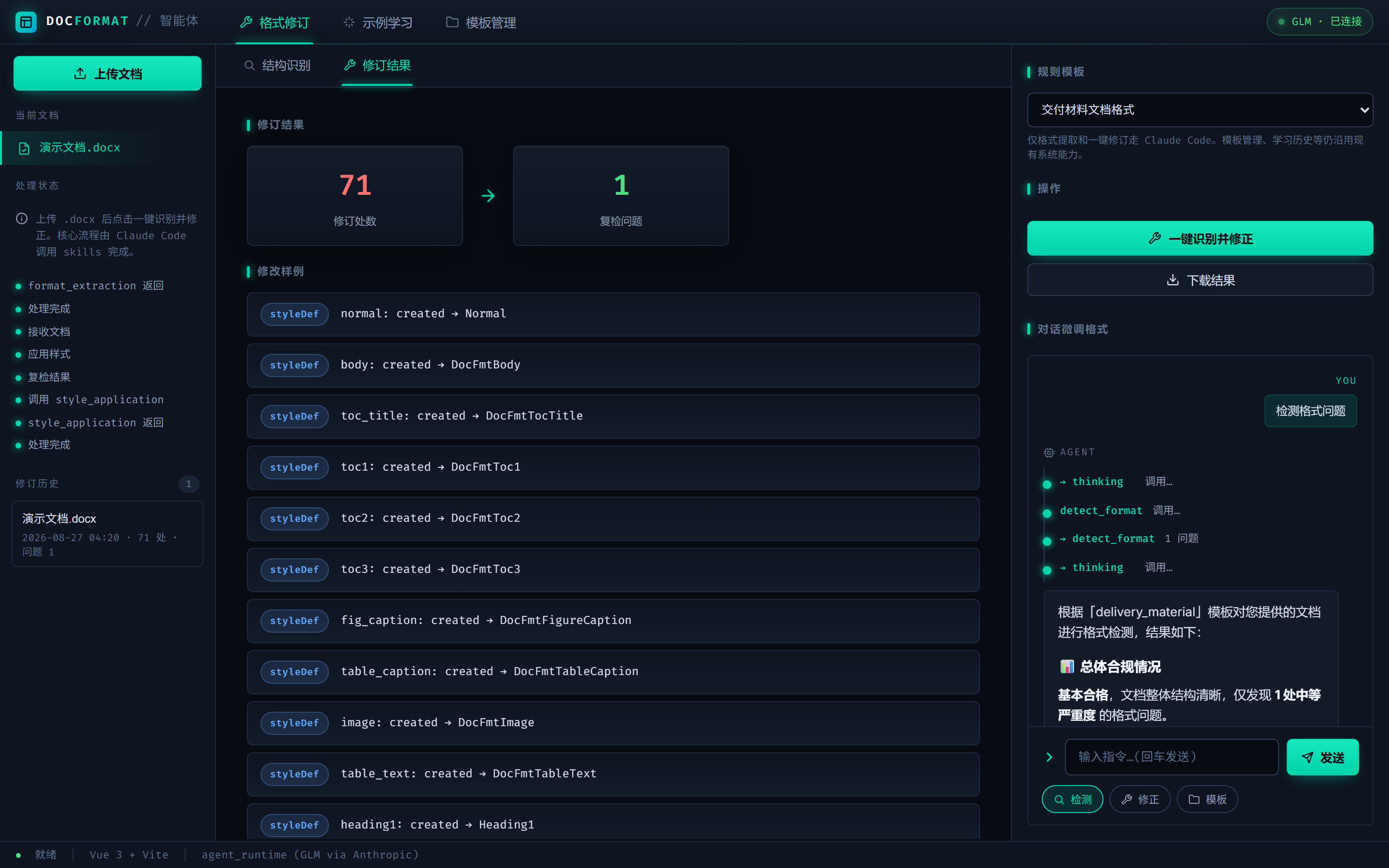Click the command input field

tap(1171, 757)
